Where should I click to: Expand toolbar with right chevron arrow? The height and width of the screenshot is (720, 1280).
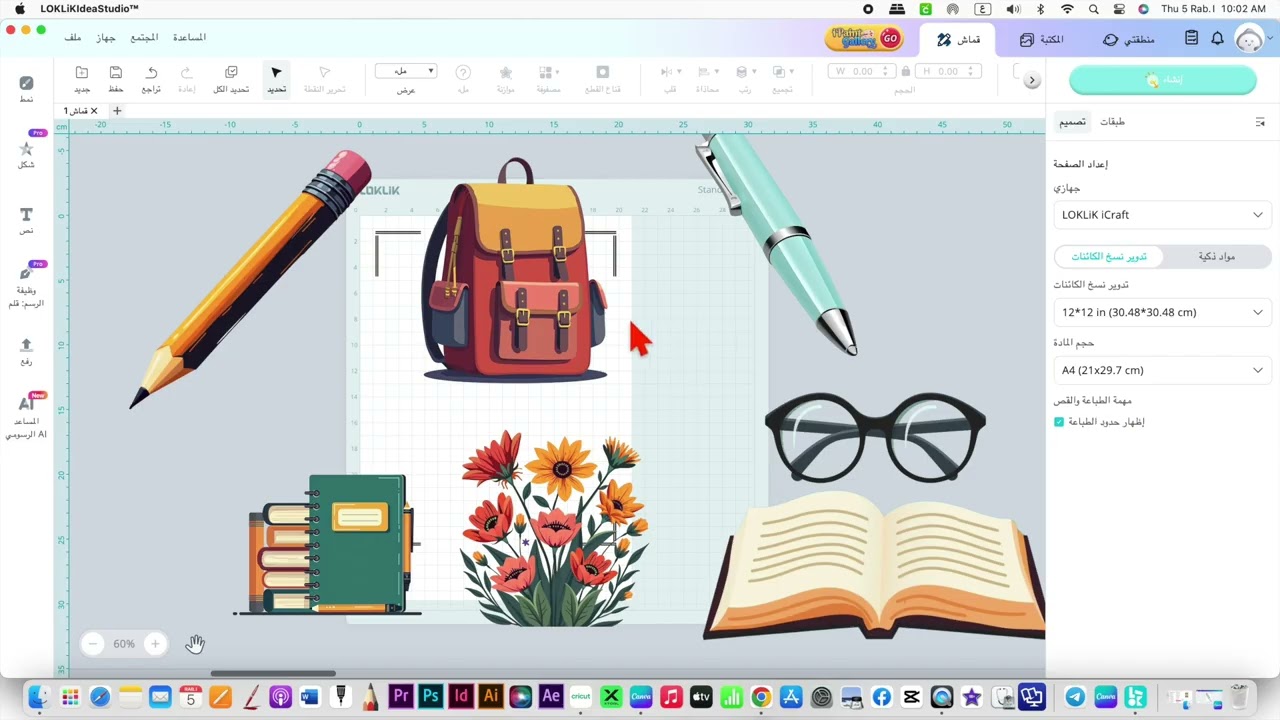(1032, 80)
